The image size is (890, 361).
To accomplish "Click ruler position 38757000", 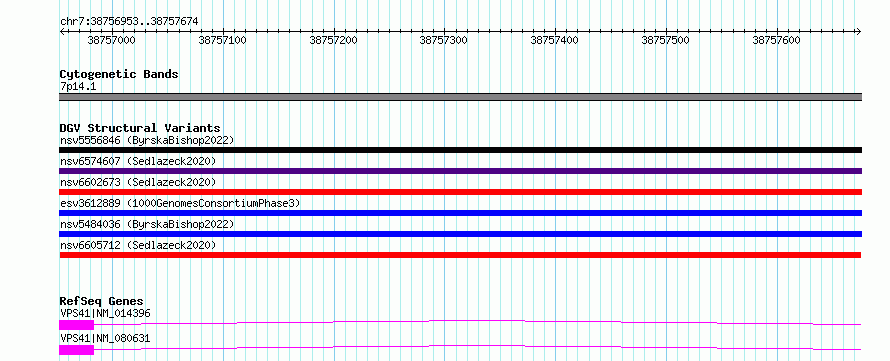I will coord(112,40).
